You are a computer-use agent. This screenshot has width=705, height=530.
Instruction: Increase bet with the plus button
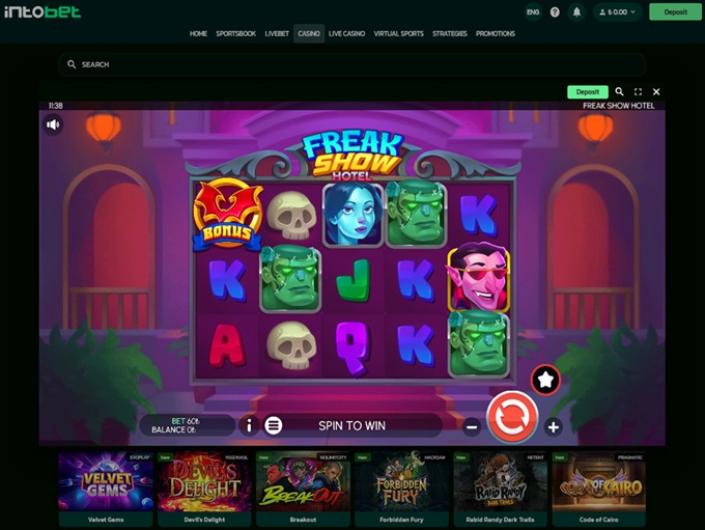[553, 427]
